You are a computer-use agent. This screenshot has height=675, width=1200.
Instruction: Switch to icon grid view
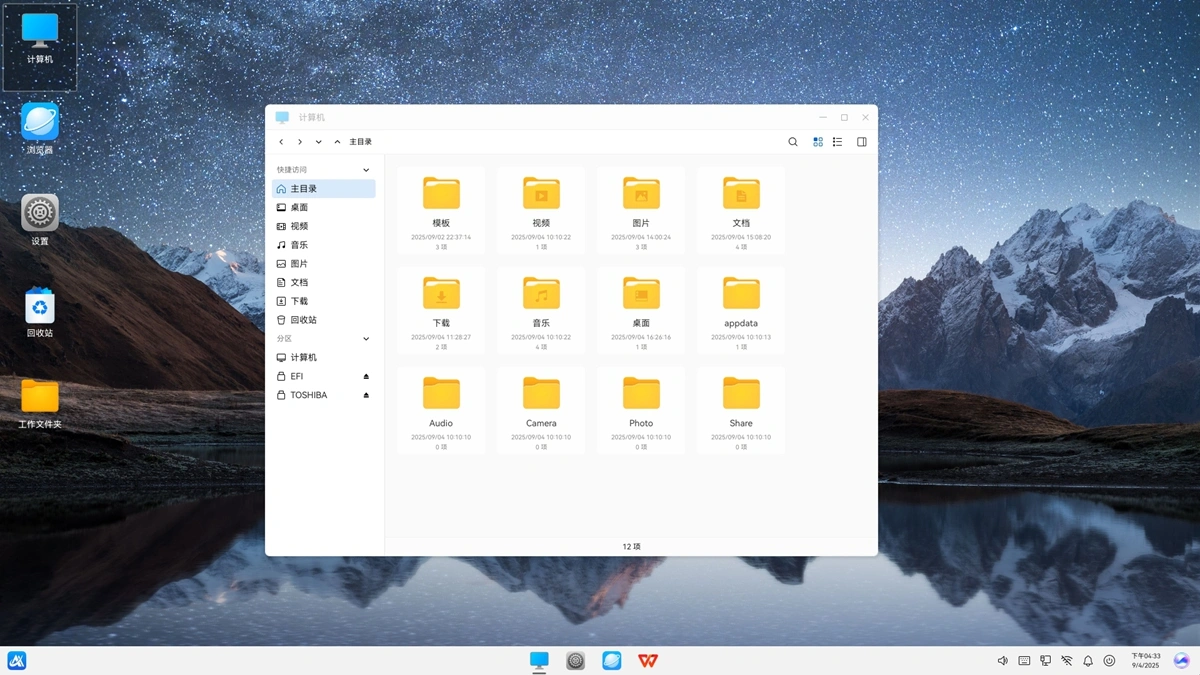point(818,142)
